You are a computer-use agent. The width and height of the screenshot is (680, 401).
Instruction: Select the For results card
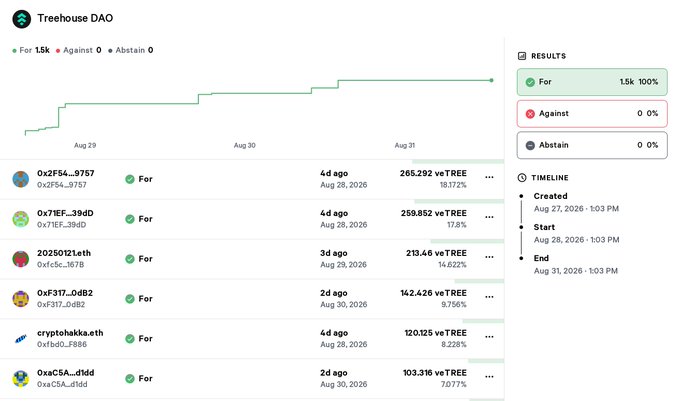592,82
